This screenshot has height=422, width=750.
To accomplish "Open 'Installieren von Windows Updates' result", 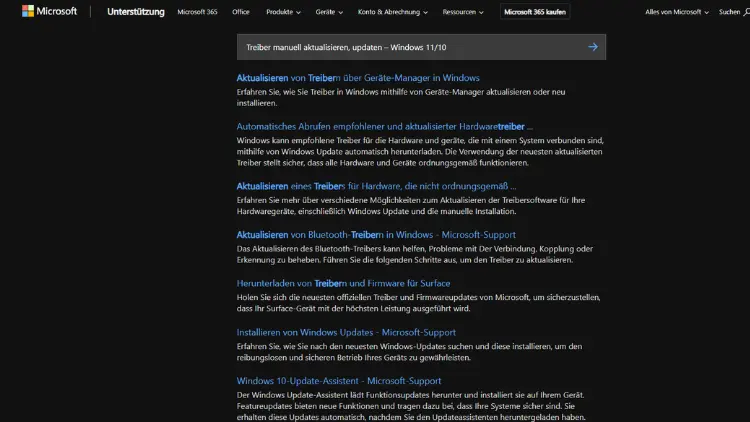I will click(x=346, y=332).
